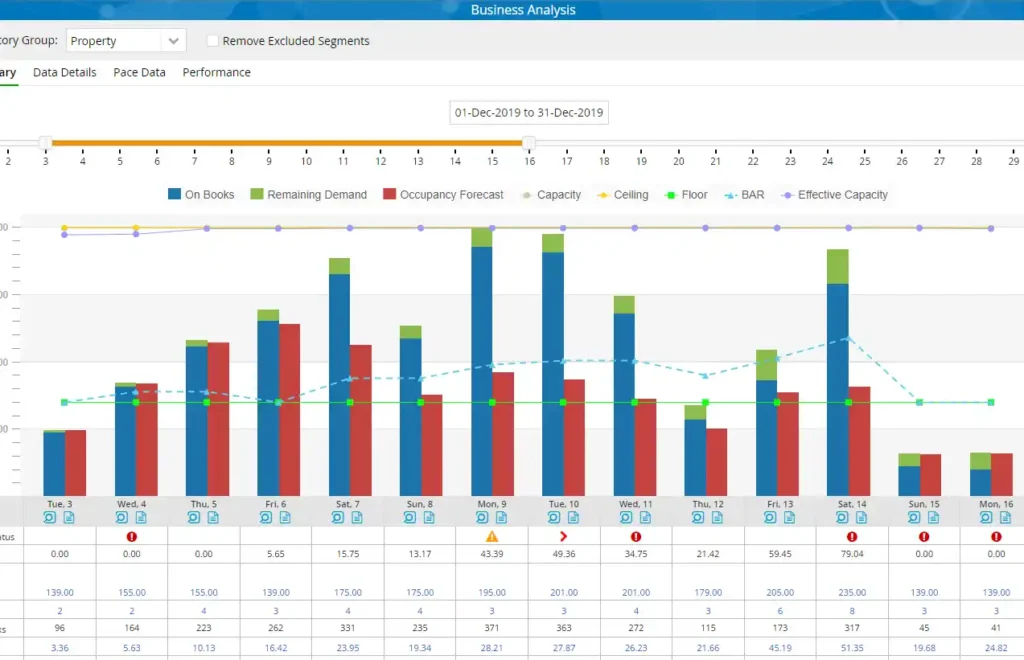
Task: Click the 59.45 cell for Fri, 13
Action: 780,554
